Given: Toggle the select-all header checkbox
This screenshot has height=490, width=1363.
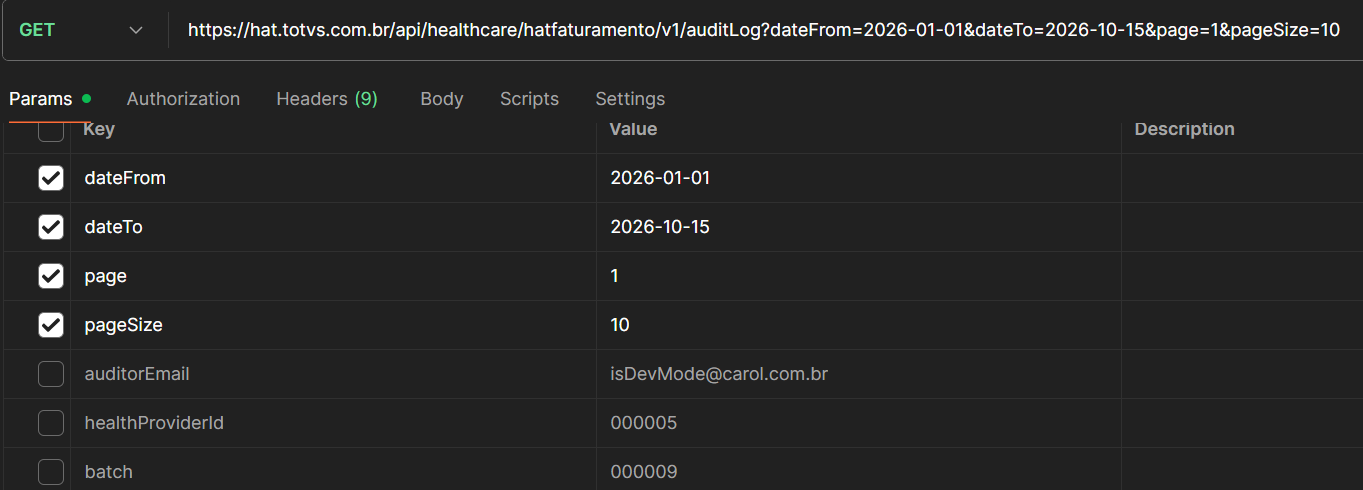Looking at the screenshot, I should pos(51,131).
